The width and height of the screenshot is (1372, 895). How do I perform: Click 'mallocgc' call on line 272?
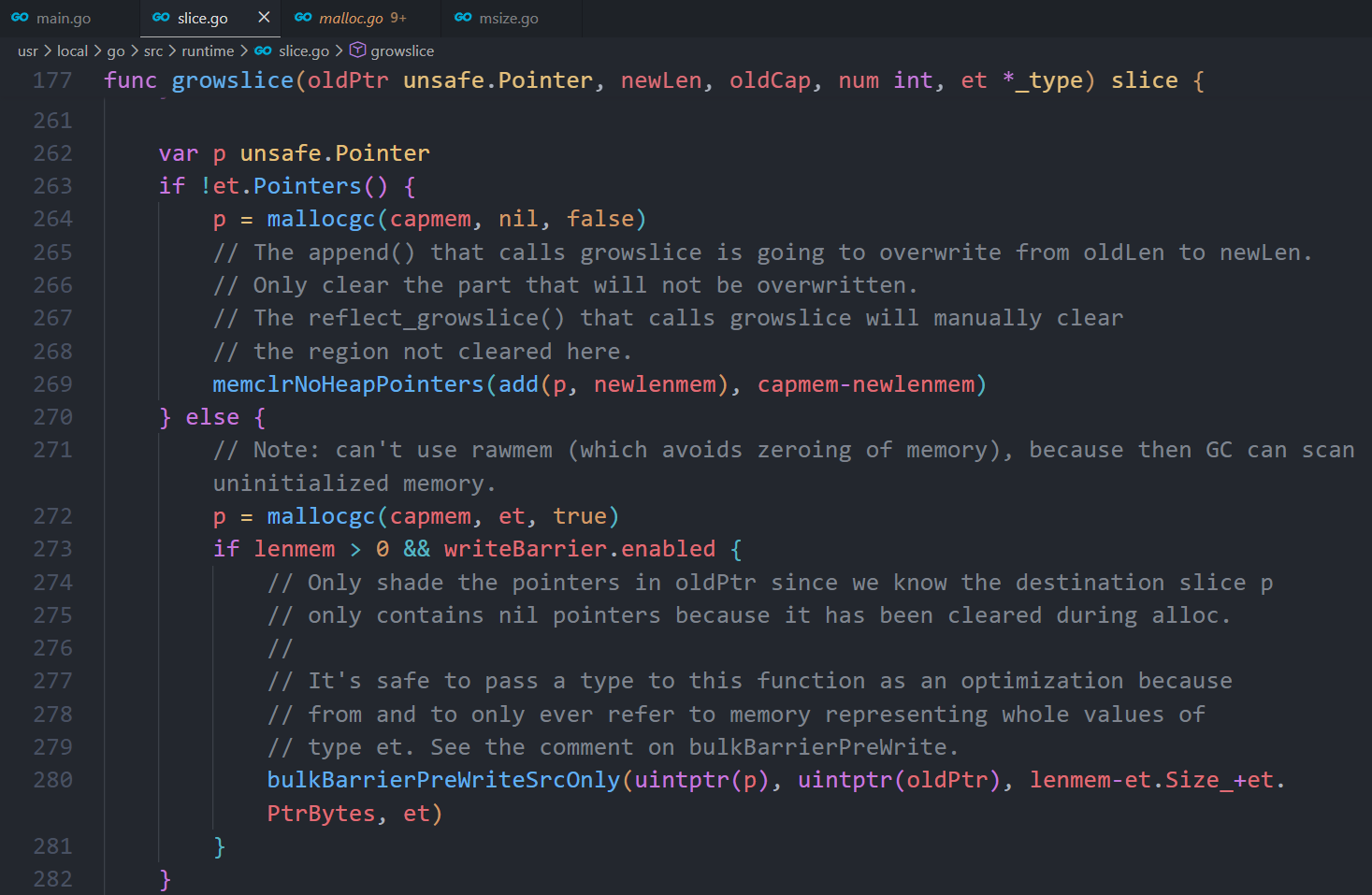pyautogui.click(x=321, y=516)
